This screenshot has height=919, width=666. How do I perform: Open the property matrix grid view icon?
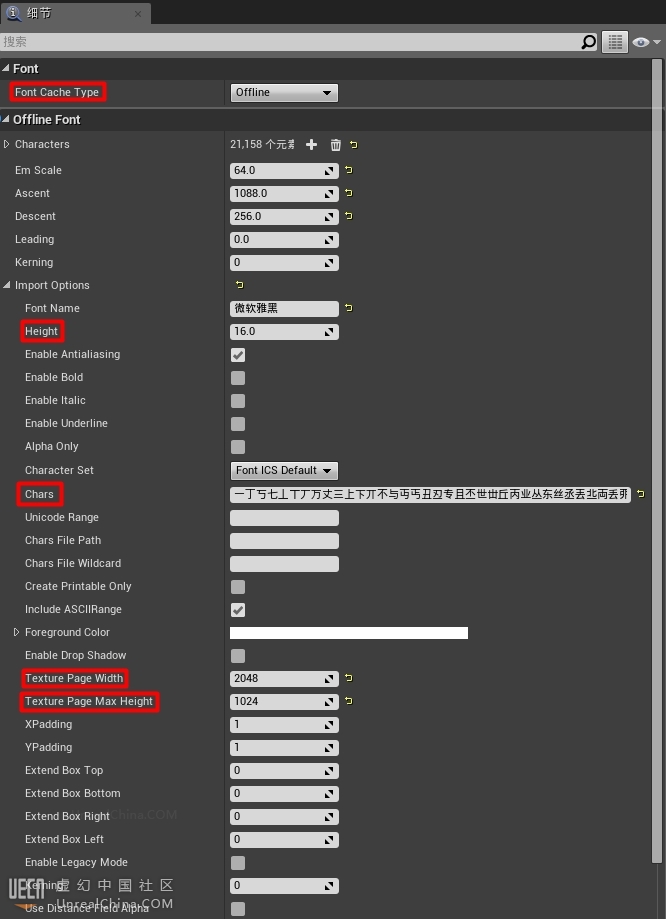point(615,42)
